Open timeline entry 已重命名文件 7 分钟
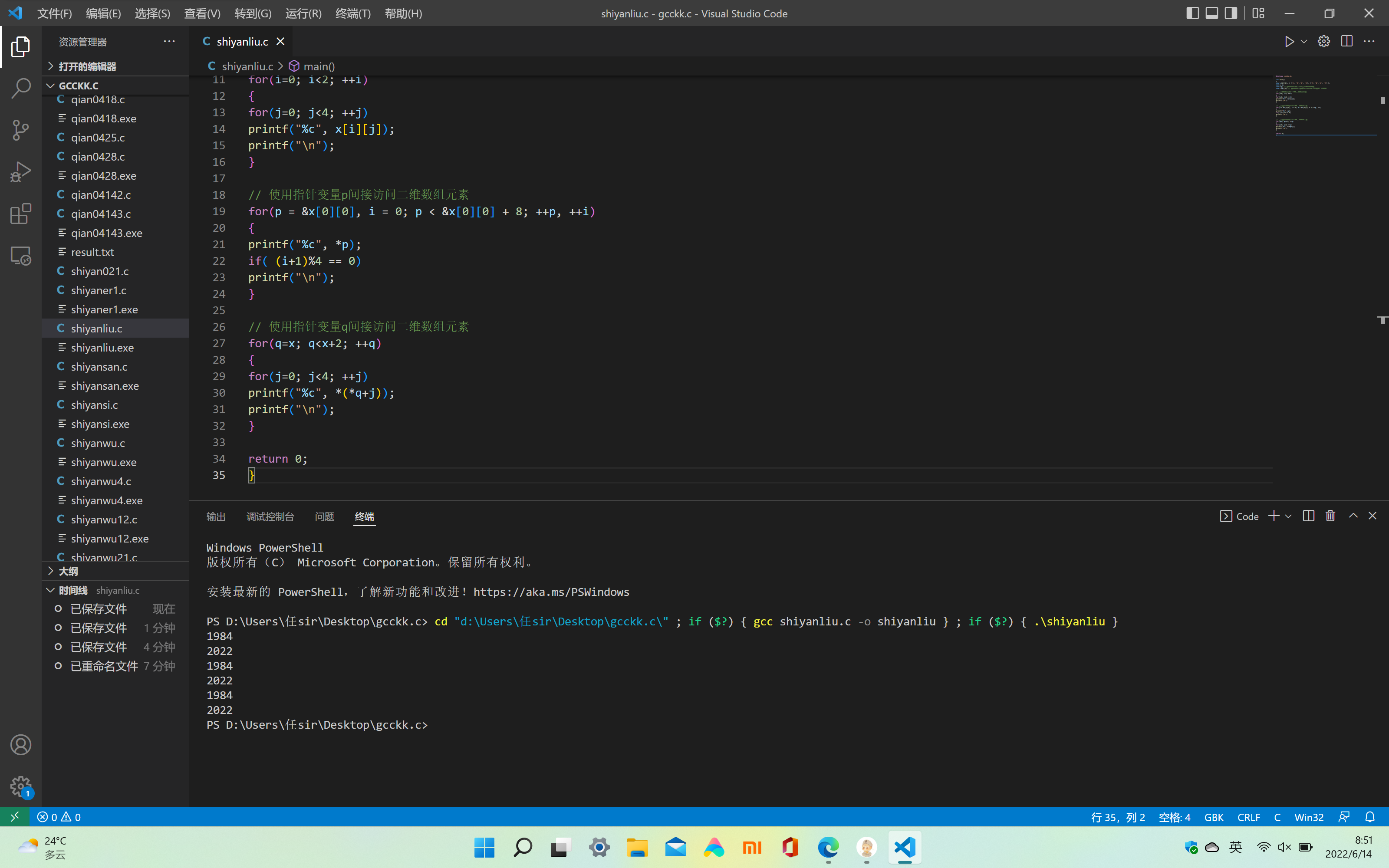The image size is (1389, 868). 115,666
